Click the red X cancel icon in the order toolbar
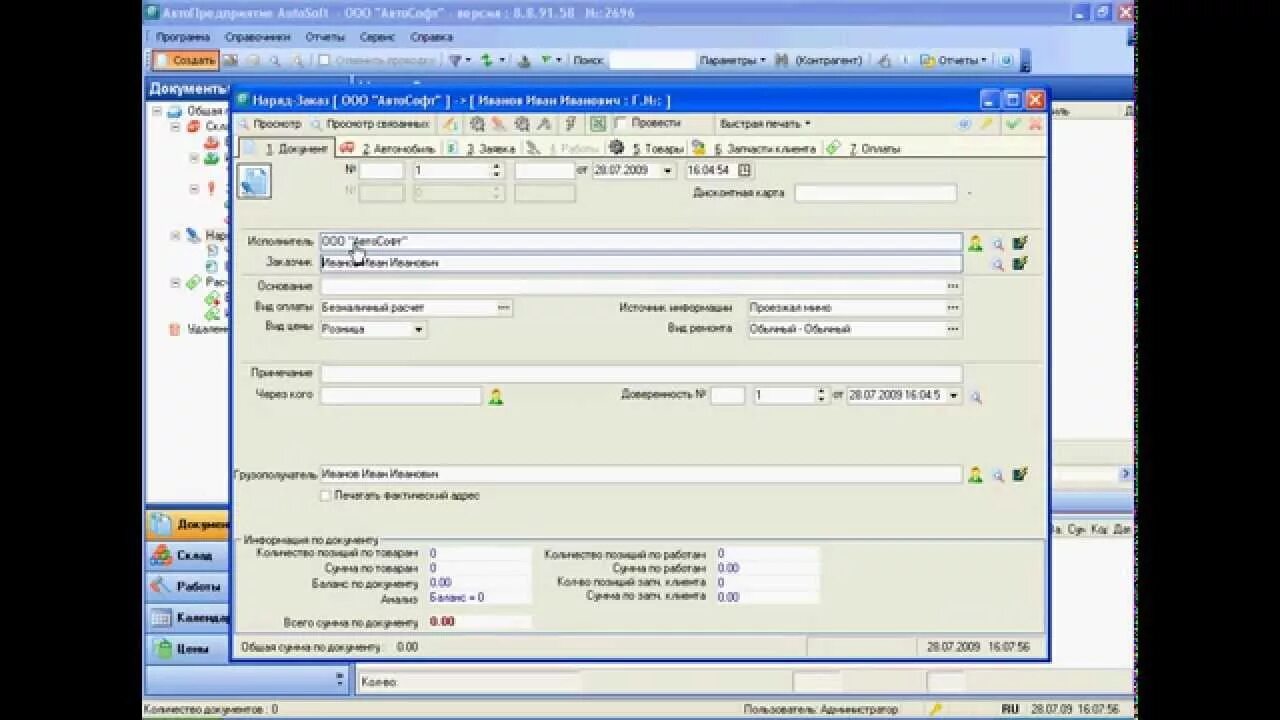 (x=1035, y=124)
